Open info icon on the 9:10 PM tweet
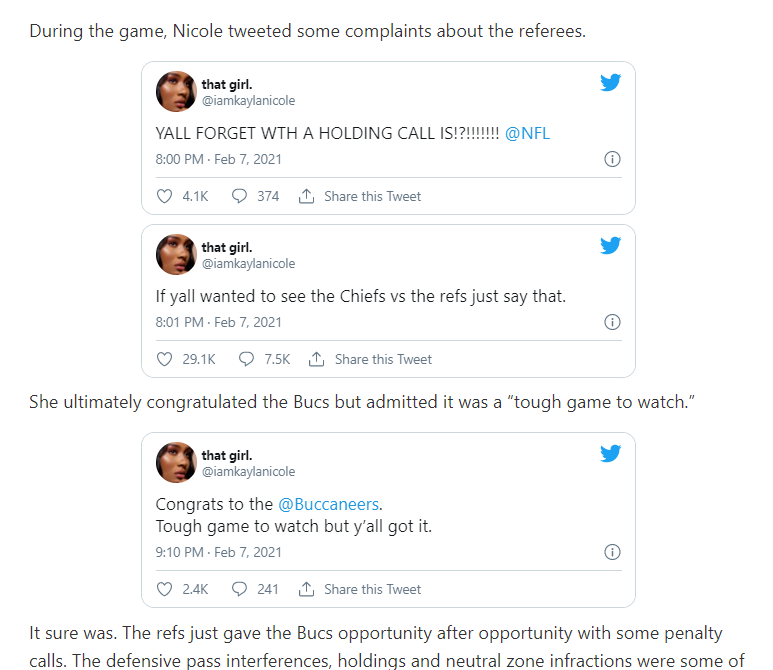This screenshot has height=670, width=773. pyautogui.click(x=613, y=552)
